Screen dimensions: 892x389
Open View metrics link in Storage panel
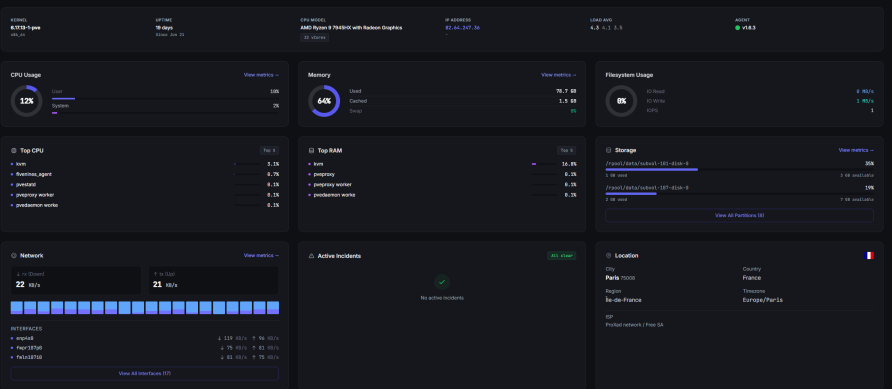[856, 150]
